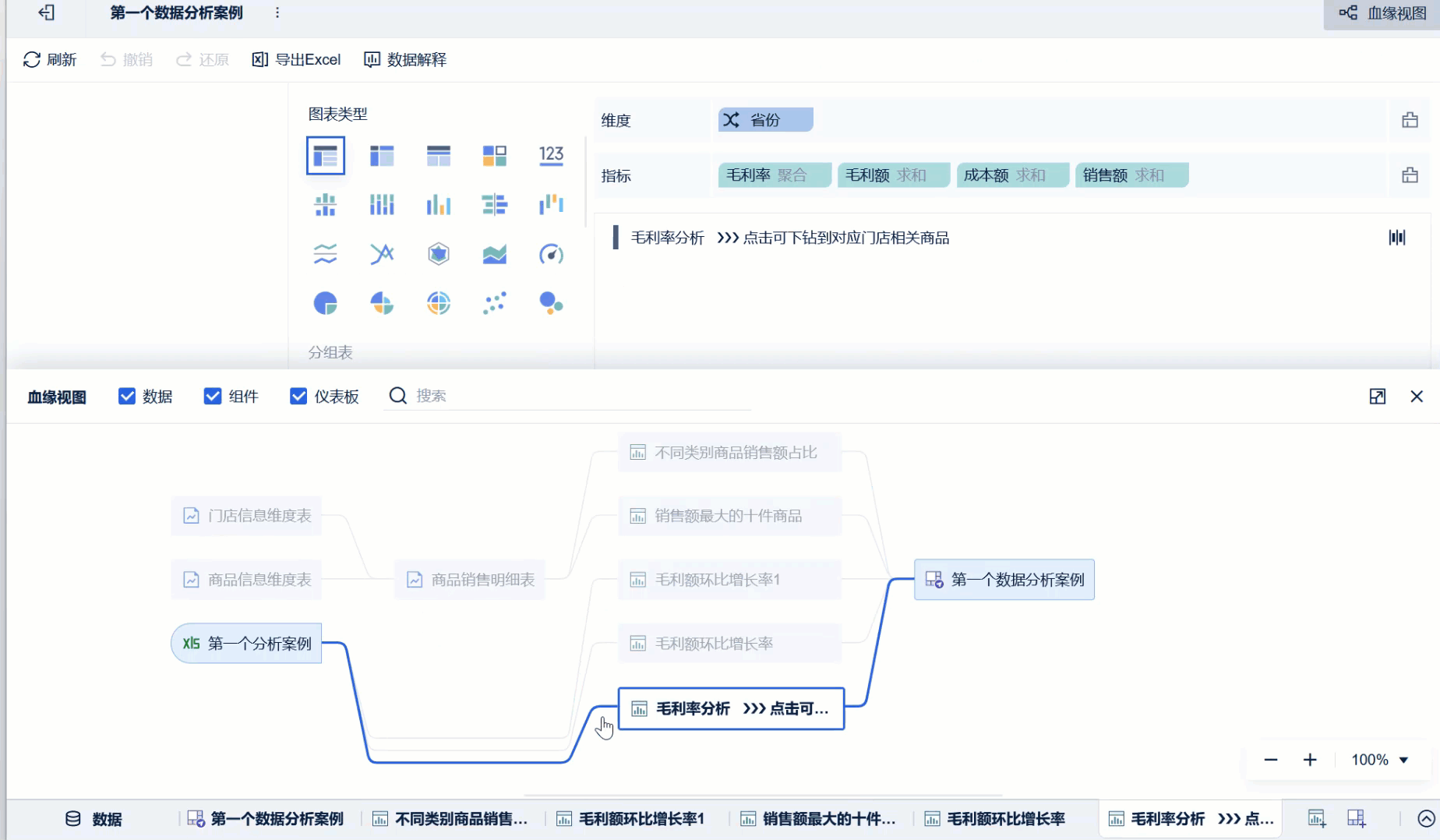Toggle the 数据 checkbox in lineage view

pos(127,397)
